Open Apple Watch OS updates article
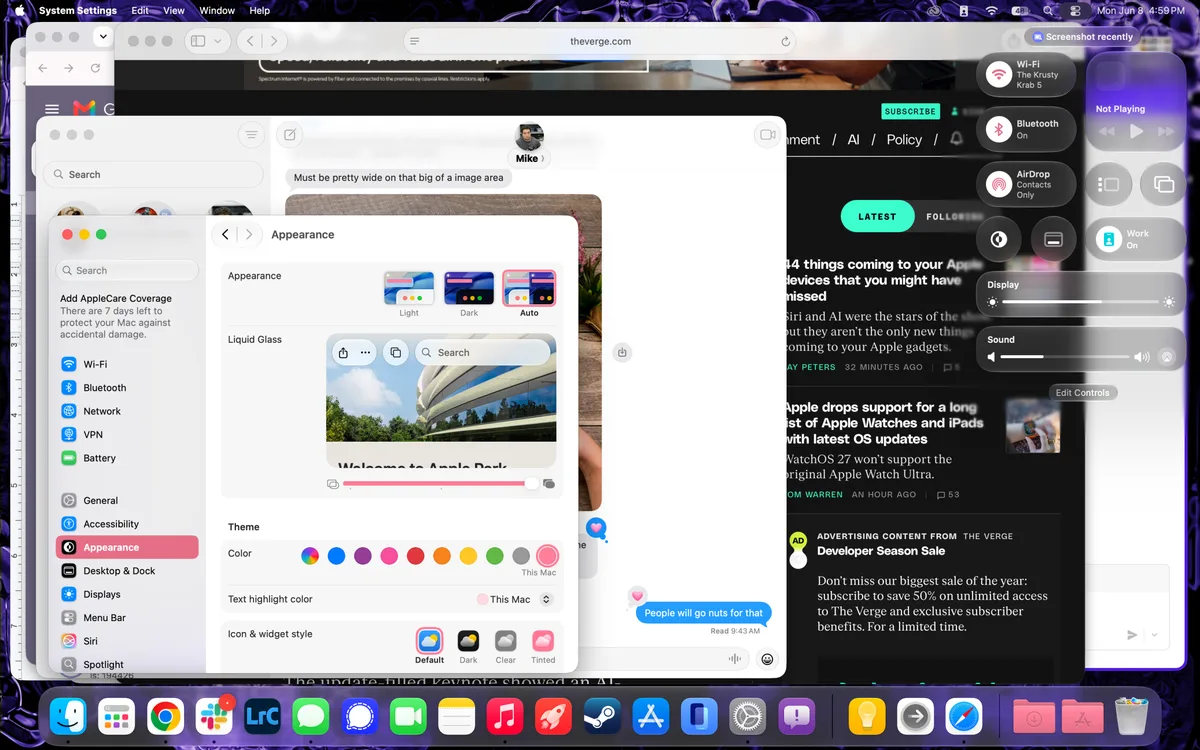The width and height of the screenshot is (1200, 750). pos(883,423)
